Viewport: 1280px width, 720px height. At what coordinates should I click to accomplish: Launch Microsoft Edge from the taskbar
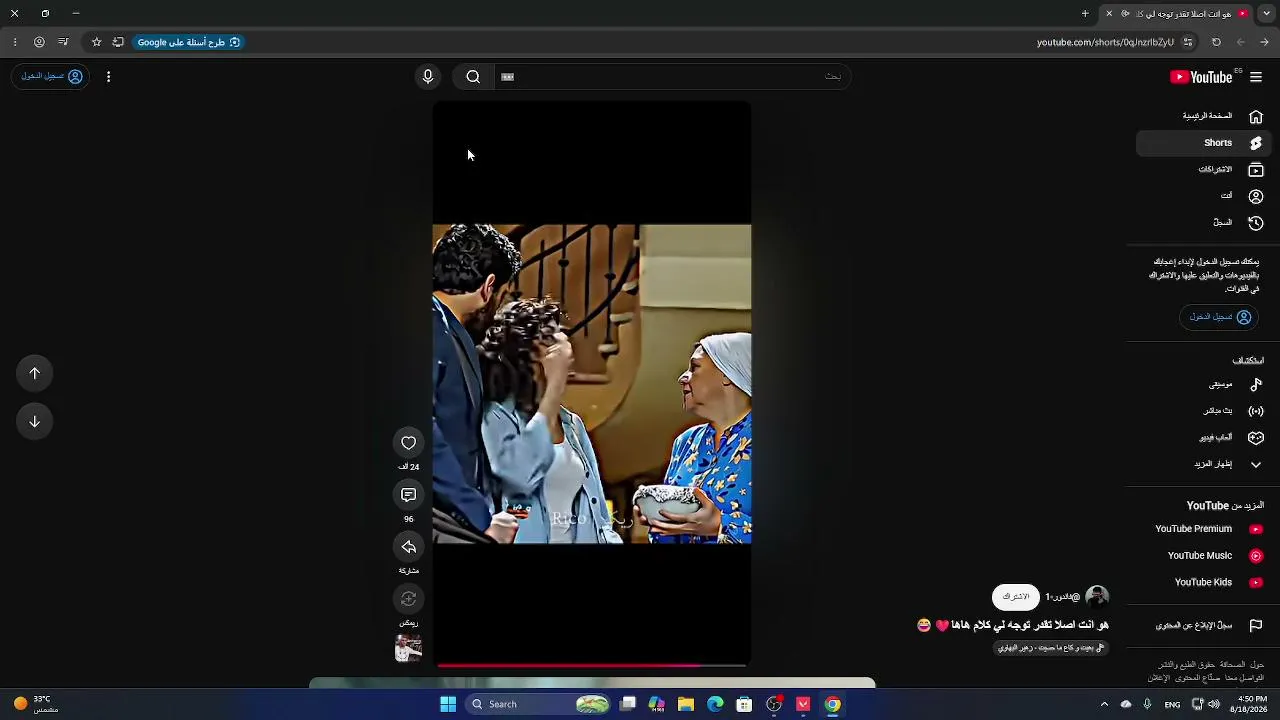pos(715,704)
